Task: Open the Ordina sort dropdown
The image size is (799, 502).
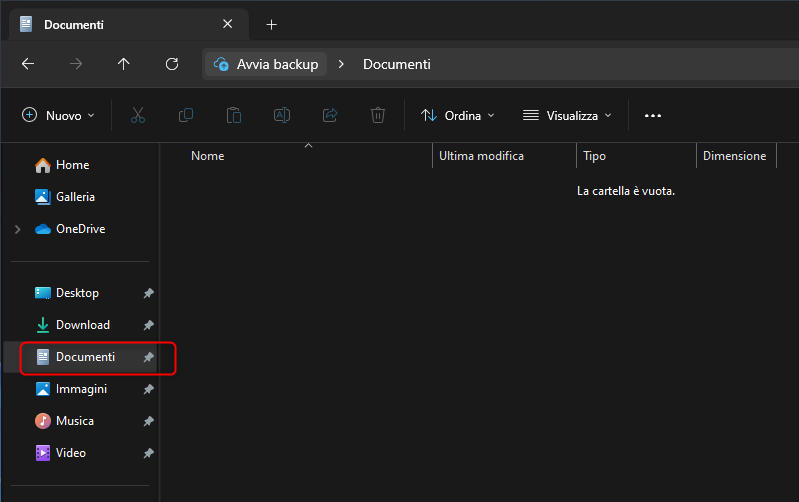Action: [458, 116]
